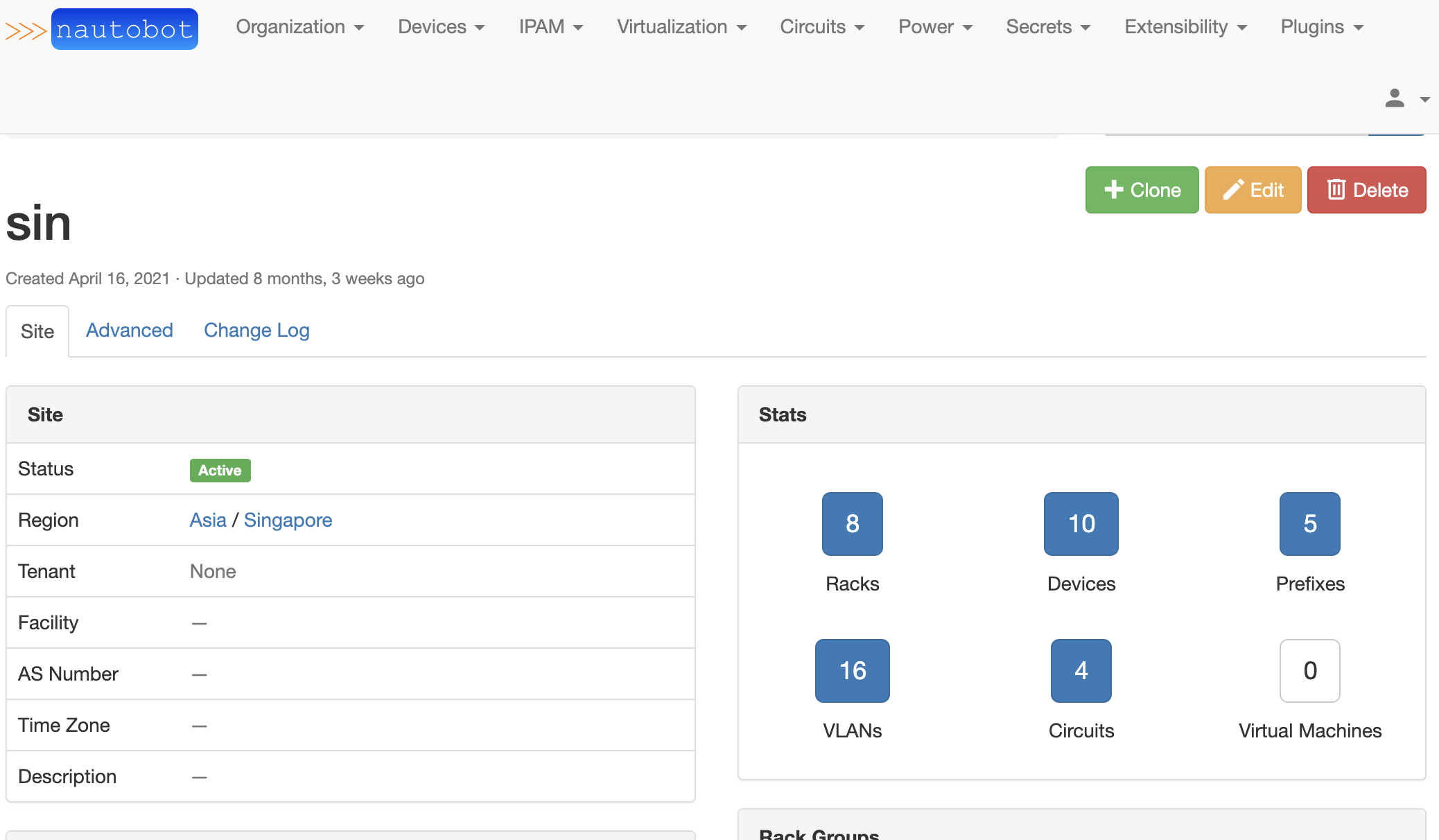Open the Circuits count badge showing 4
1439x840 pixels.
[1081, 671]
